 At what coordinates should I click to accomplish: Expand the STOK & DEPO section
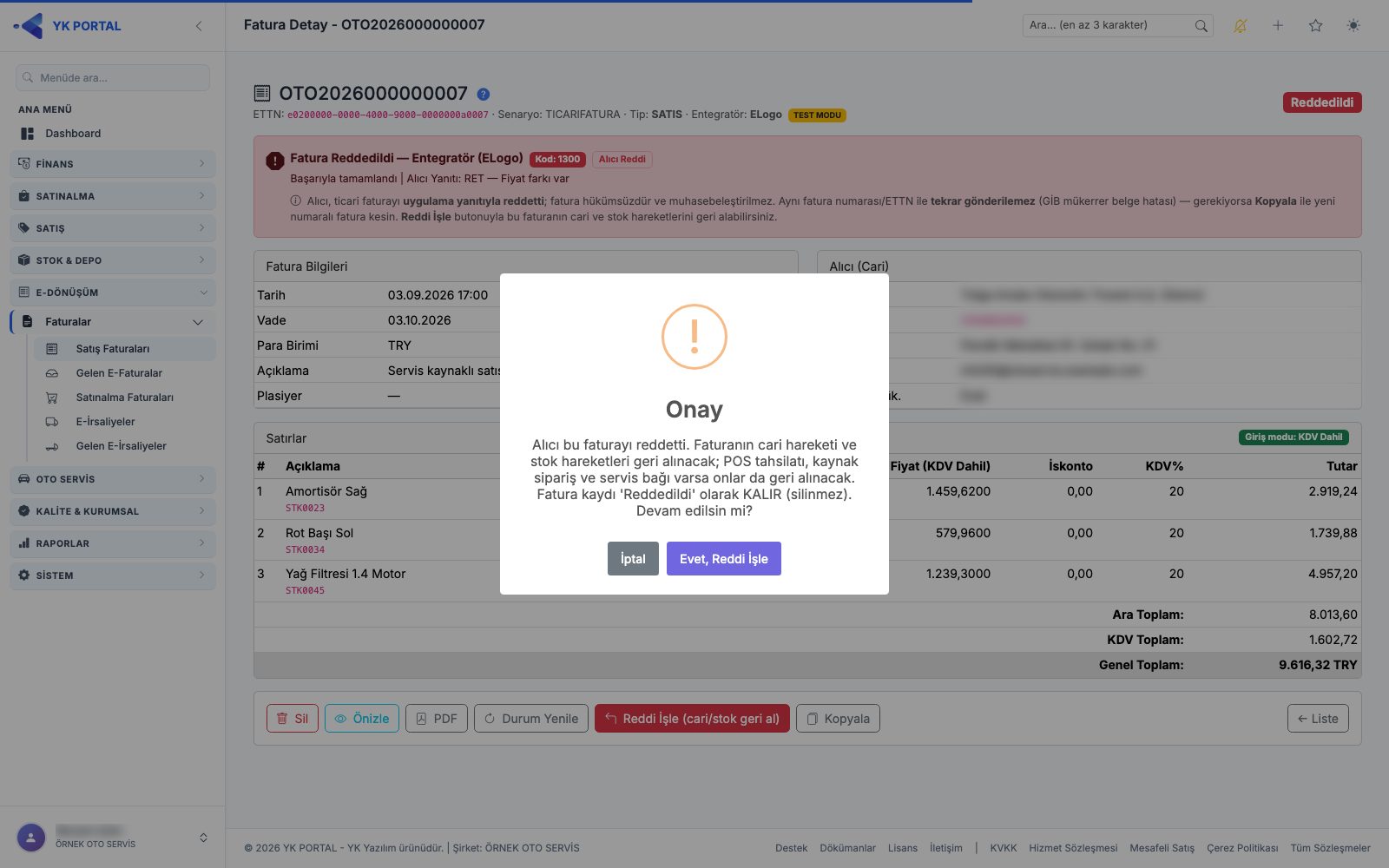[x=113, y=260]
